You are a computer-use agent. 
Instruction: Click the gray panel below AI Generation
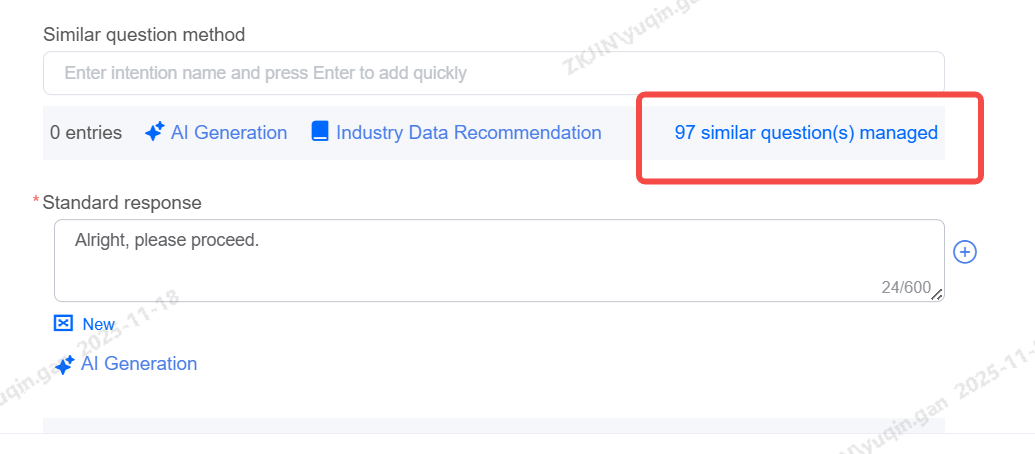[493, 425]
